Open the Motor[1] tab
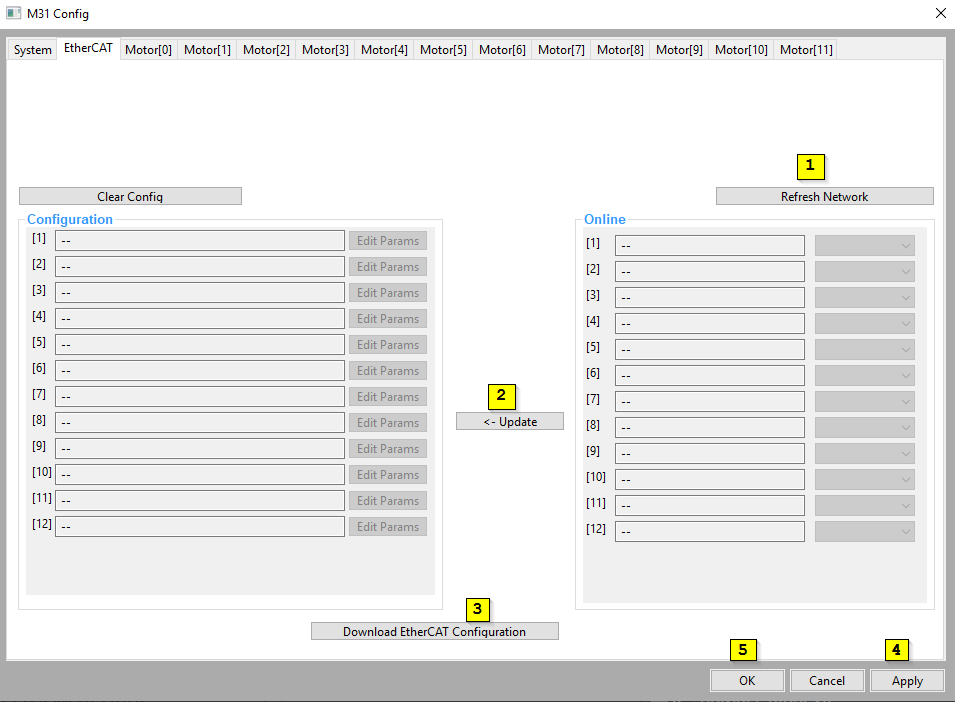955x702 pixels. 208,49
